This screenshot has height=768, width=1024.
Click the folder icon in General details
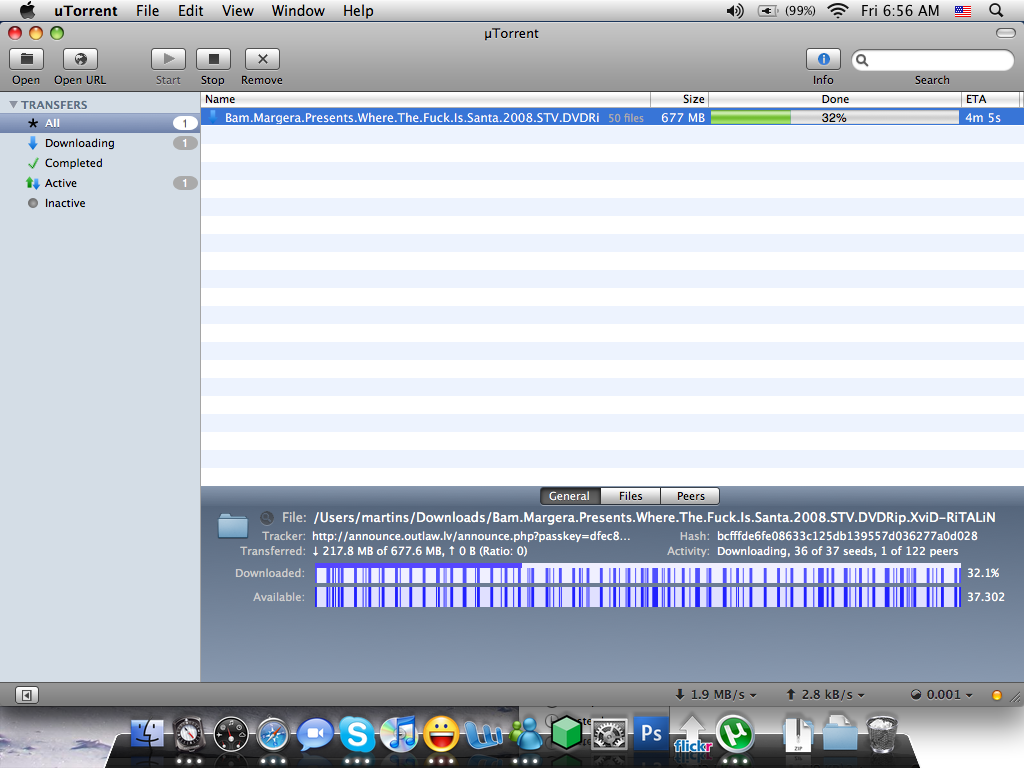click(233, 525)
